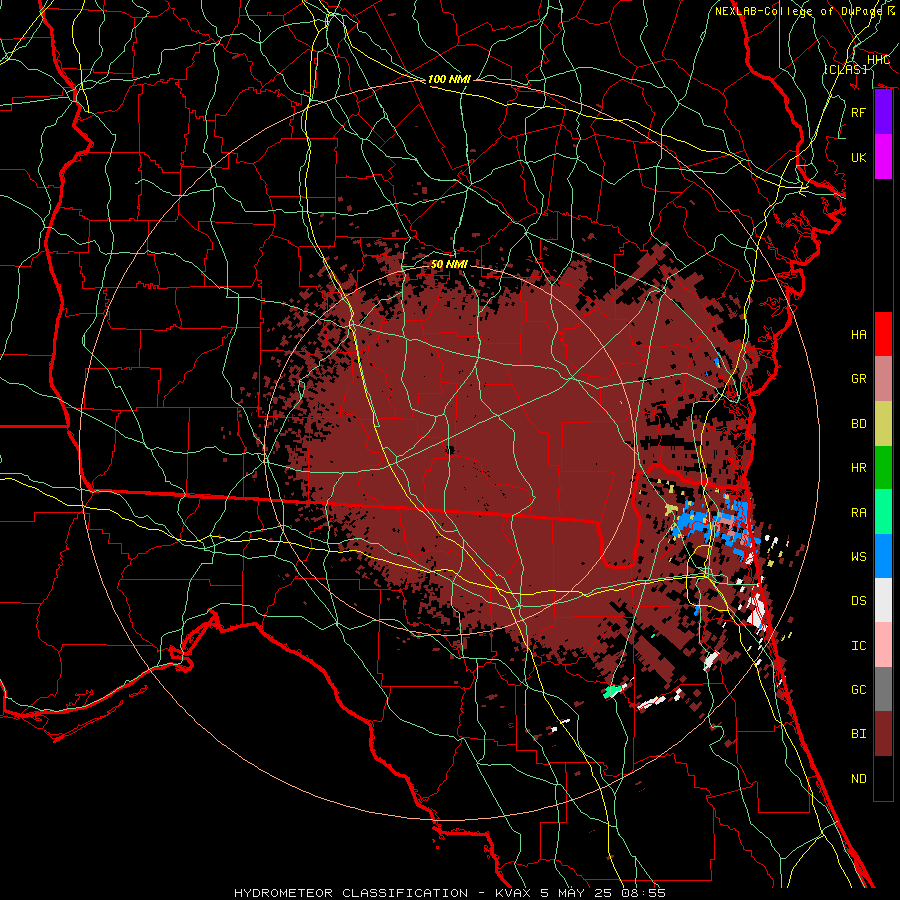Click the RA light green legend swatch
900x900 pixels.
(x=883, y=512)
